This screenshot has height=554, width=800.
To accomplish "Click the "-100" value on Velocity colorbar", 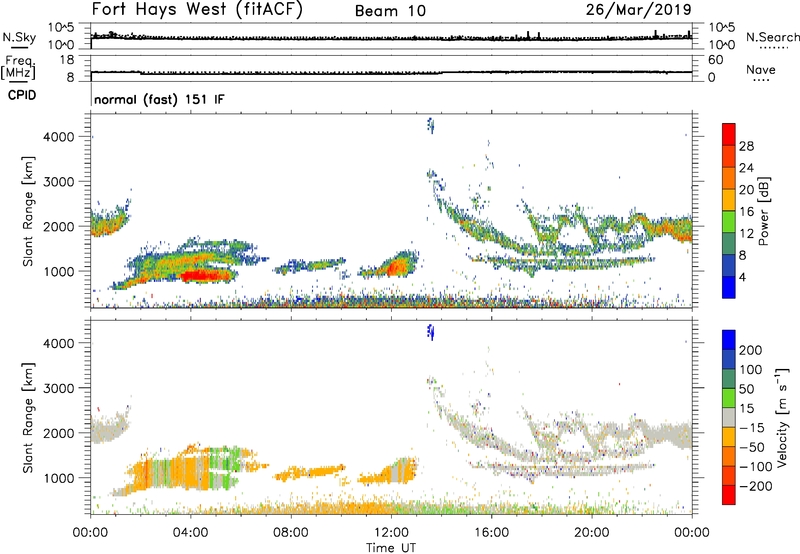I will coord(756,467).
